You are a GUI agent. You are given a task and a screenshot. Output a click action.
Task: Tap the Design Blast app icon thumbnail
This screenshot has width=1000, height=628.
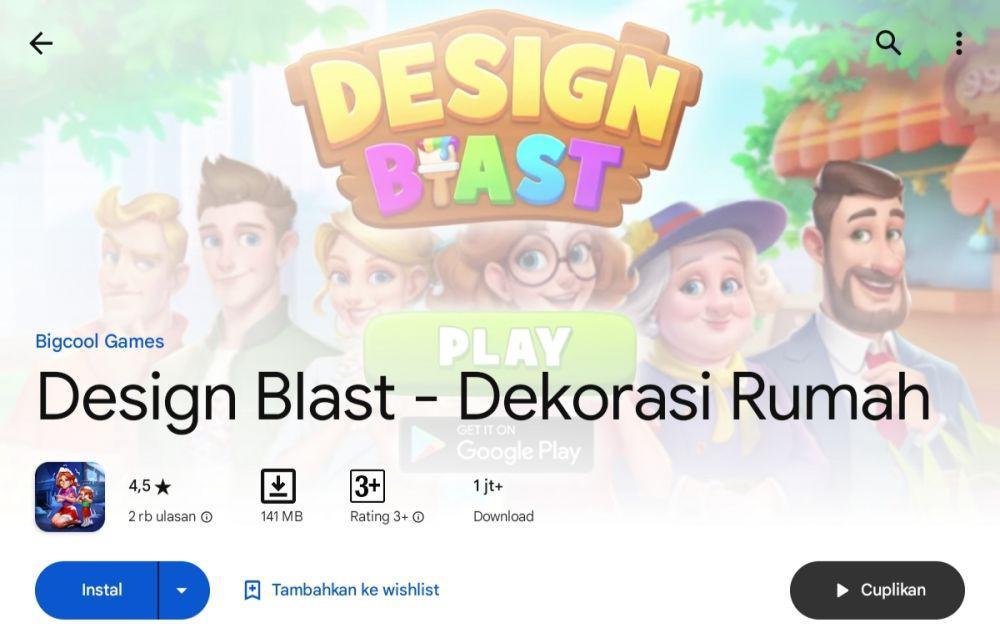click(x=70, y=497)
